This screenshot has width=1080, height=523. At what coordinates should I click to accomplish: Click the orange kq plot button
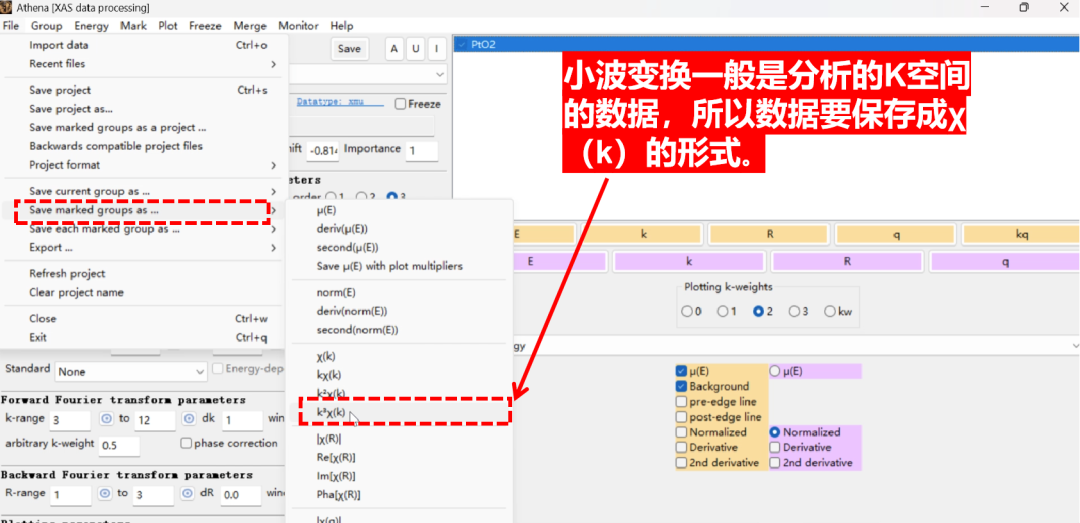tap(1021, 234)
